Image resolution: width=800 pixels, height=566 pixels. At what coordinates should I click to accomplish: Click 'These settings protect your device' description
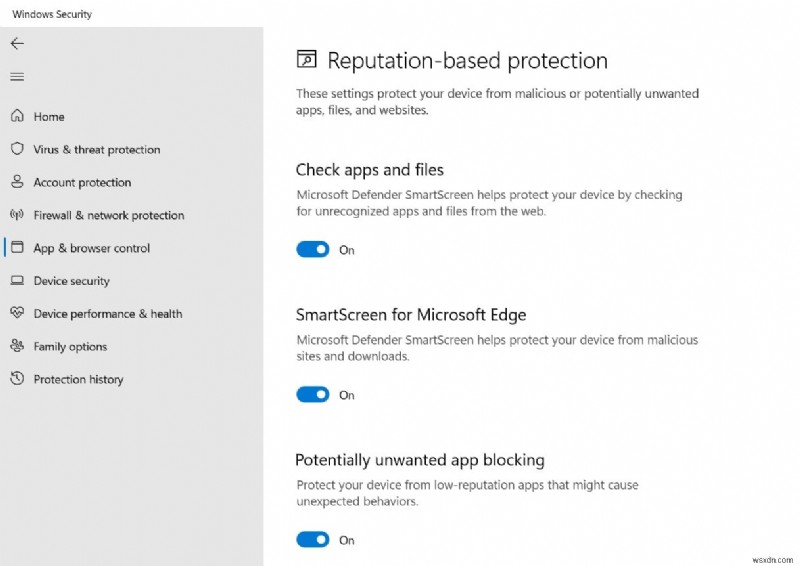497,102
